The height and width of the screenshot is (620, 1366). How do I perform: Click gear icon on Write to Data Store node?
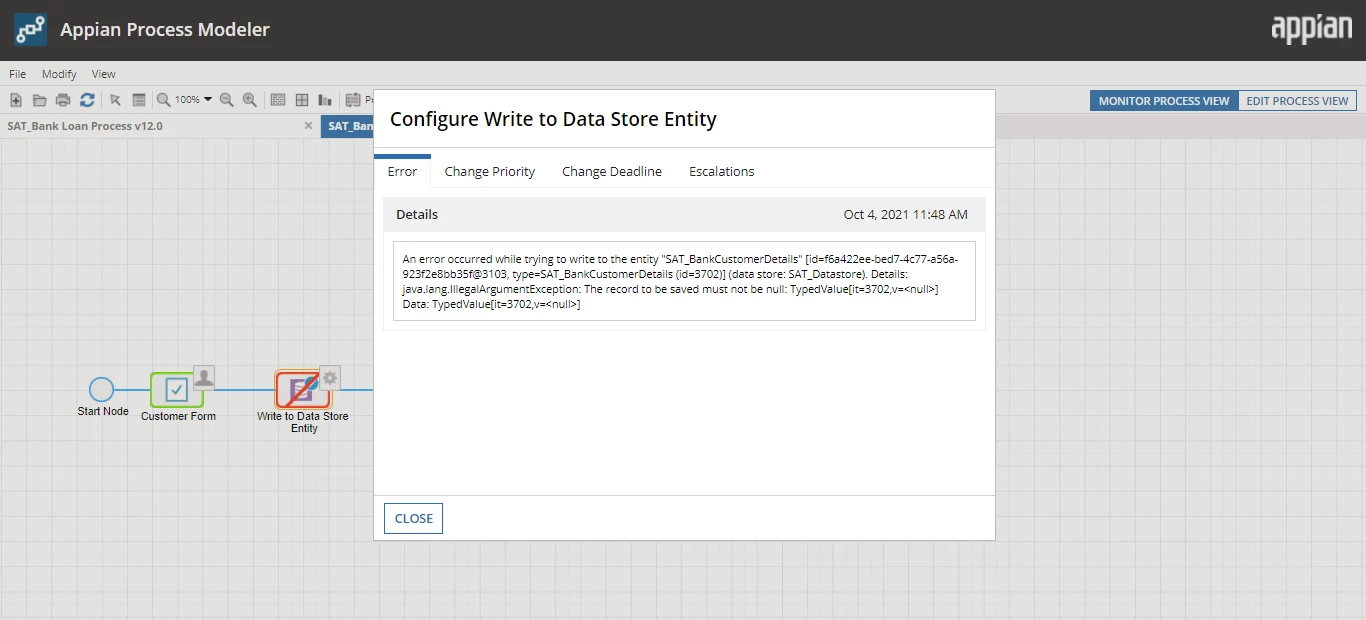330,377
